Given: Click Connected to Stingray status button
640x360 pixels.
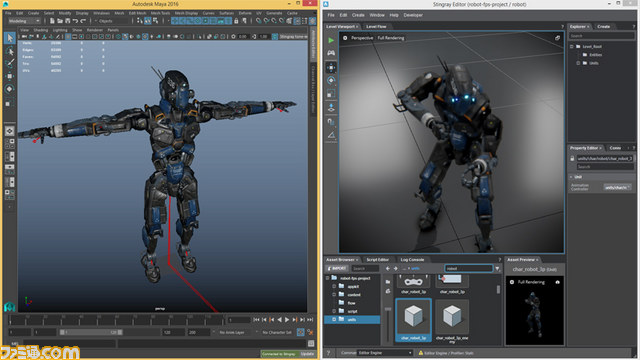Looking at the screenshot, I should (x=280, y=353).
